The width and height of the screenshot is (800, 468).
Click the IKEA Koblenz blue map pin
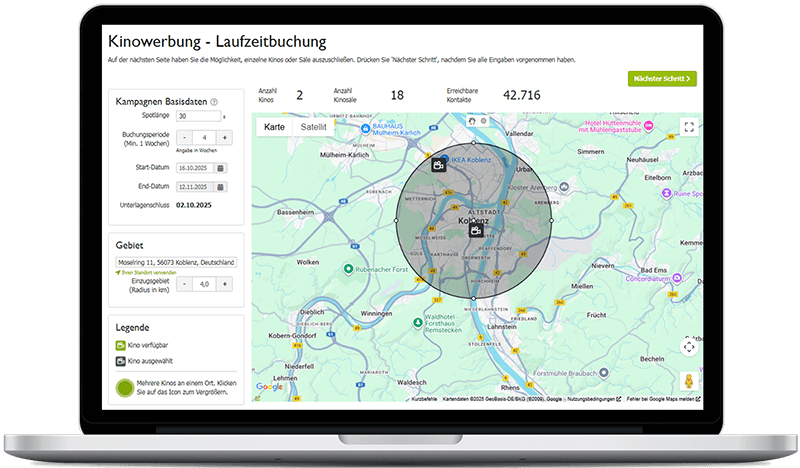pyautogui.click(x=444, y=159)
